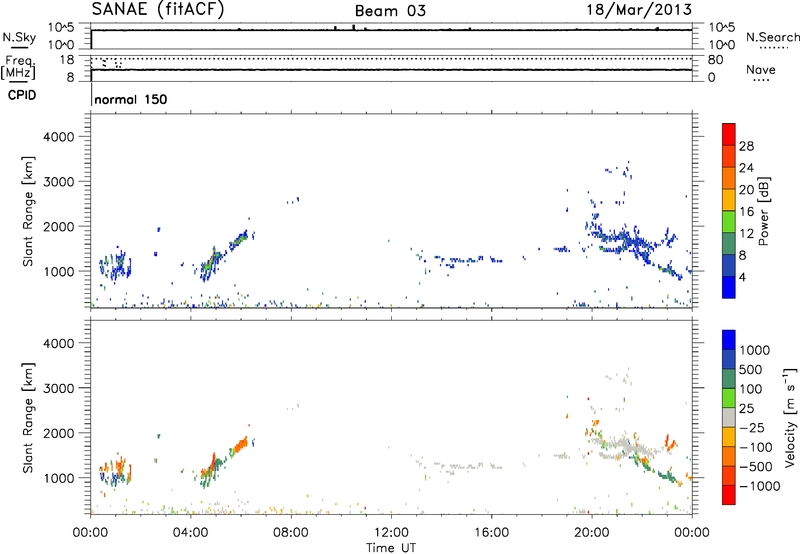Pick the blue top Velocity colorbar segment
This screenshot has height=554, width=800.
(x=729, y=340)
